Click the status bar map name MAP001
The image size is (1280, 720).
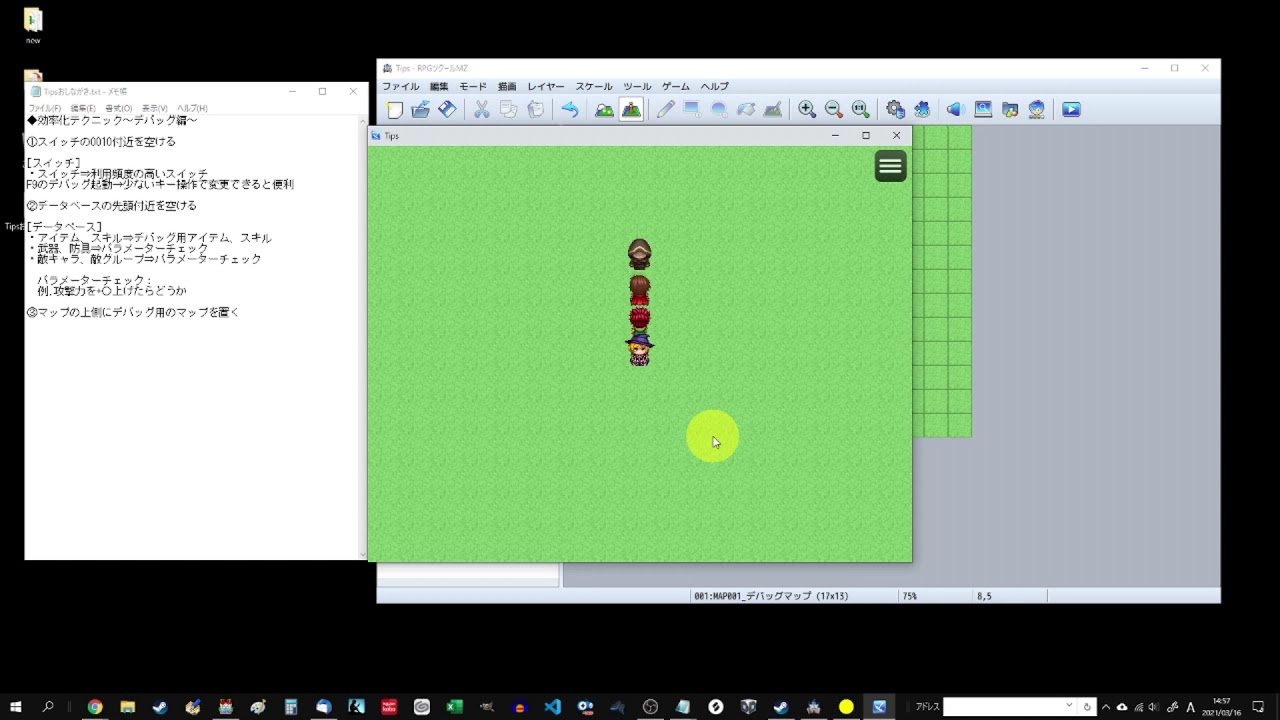coord(771,596)
